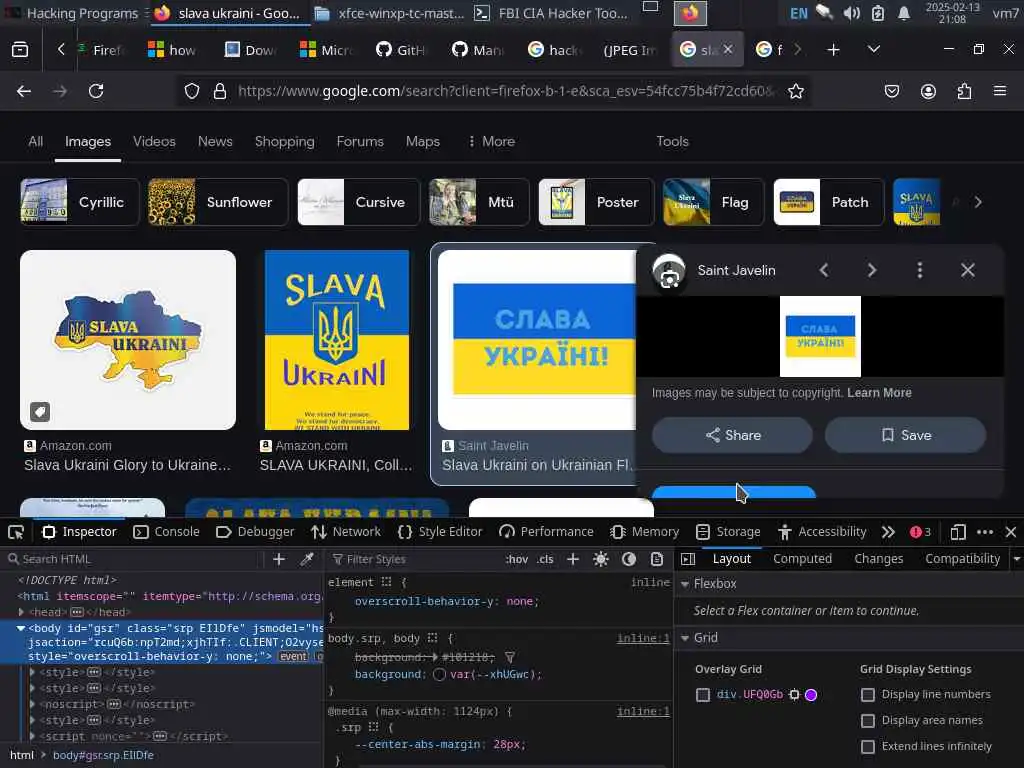Viewport: 1024px width, 768px height.
Task: Open preview panel three-dot menu
Action: (920, 270)
